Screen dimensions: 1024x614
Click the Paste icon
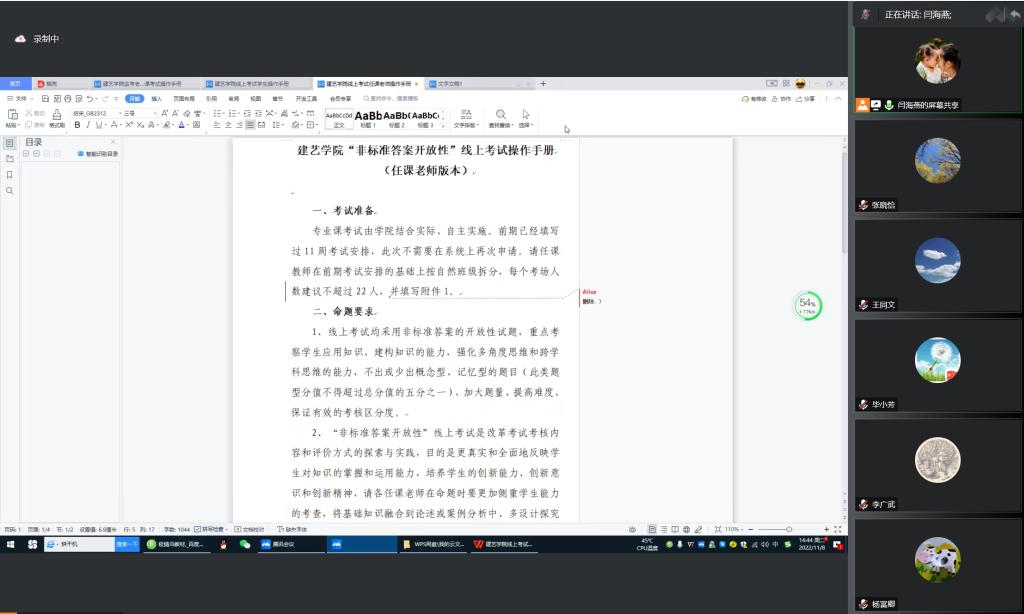(12, 116)
